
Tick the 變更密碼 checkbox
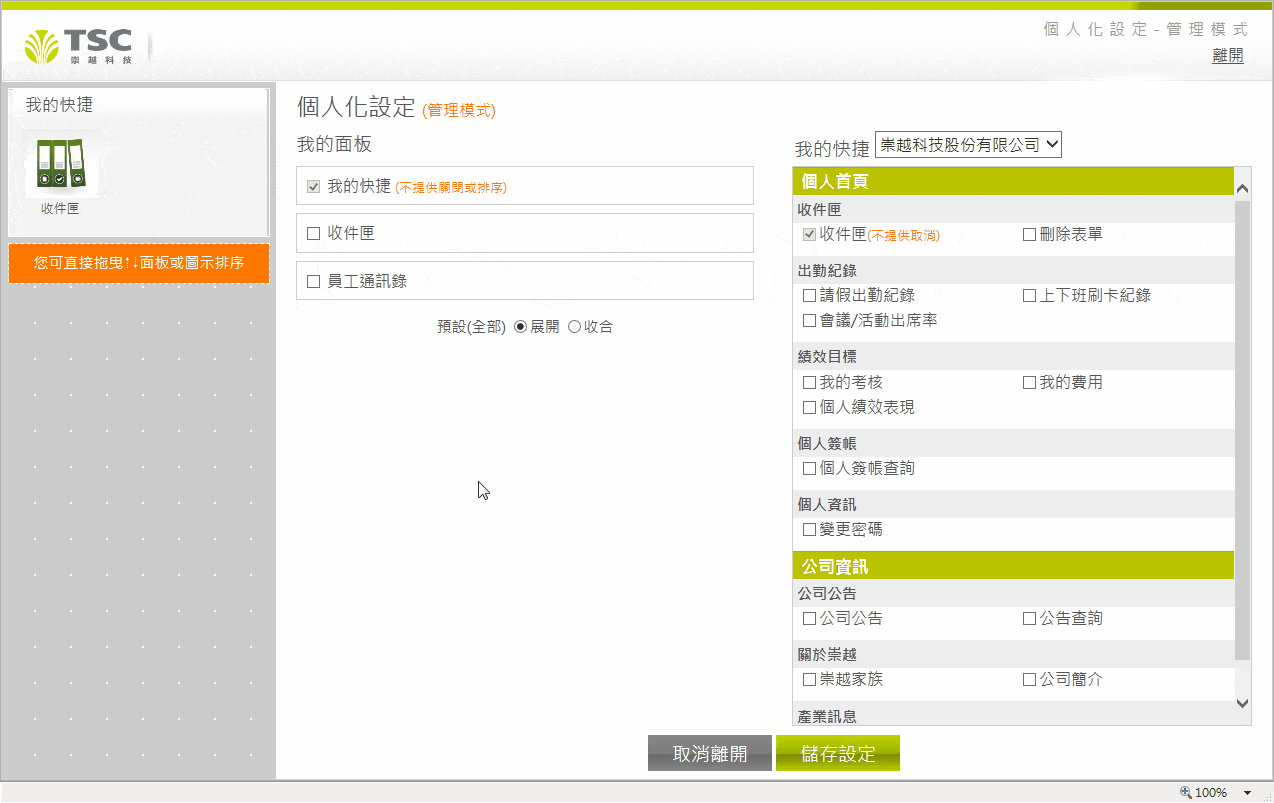(809, 529)
